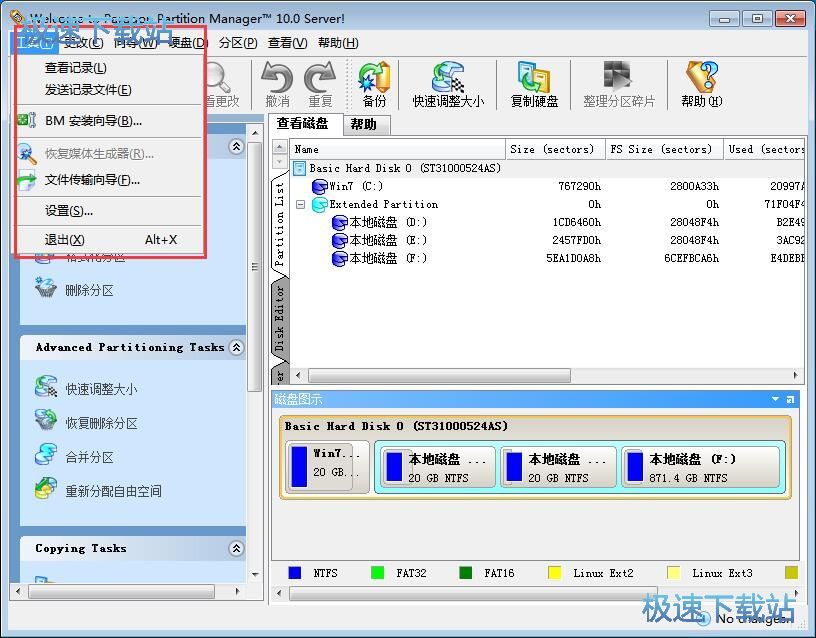
Task: Launch the Backup (备份) toolbar tool
Action: (374, 84)
